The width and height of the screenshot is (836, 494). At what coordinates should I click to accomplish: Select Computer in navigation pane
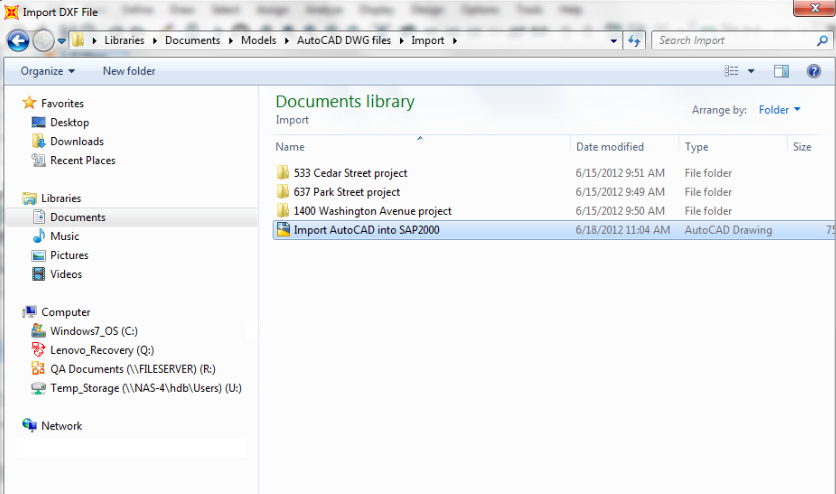click(x=66, y=312)
